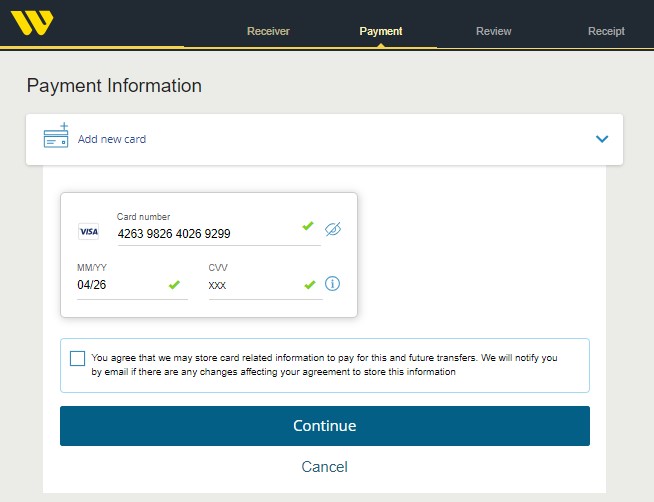
Task: Select the Payment step tab
Action: point(381,31)
